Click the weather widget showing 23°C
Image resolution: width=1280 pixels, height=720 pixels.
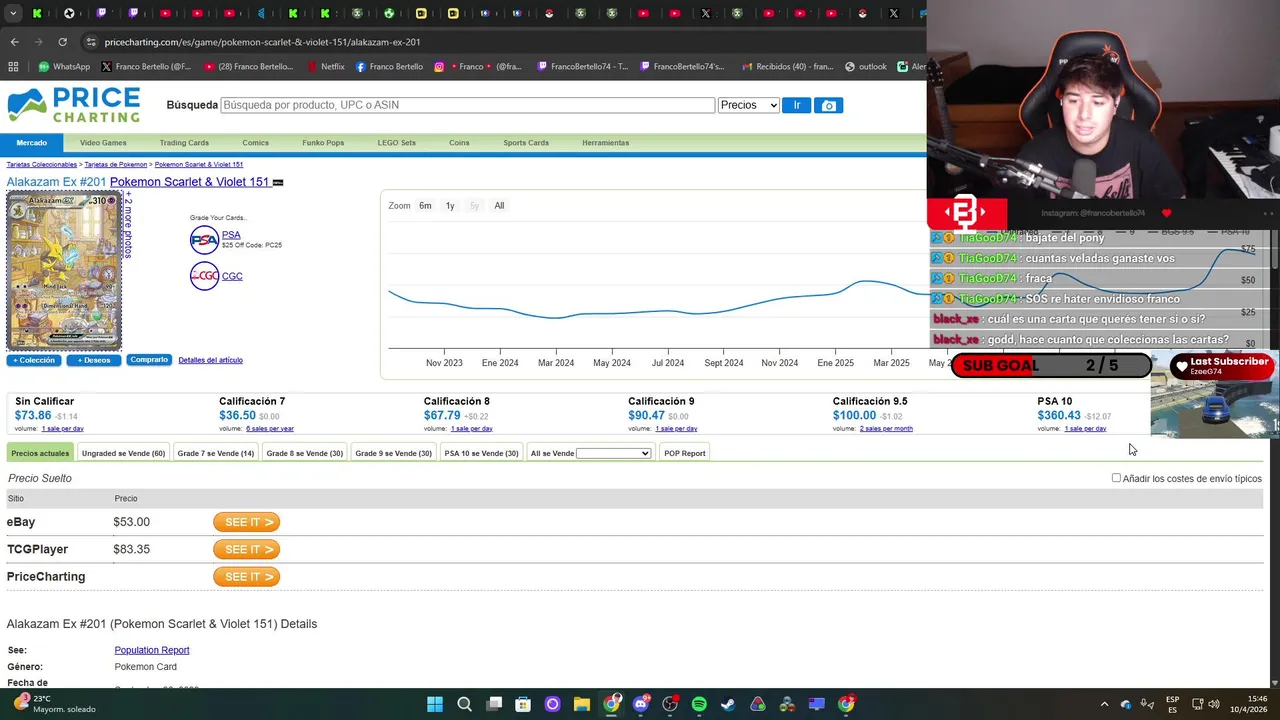[x=55, y=704]
